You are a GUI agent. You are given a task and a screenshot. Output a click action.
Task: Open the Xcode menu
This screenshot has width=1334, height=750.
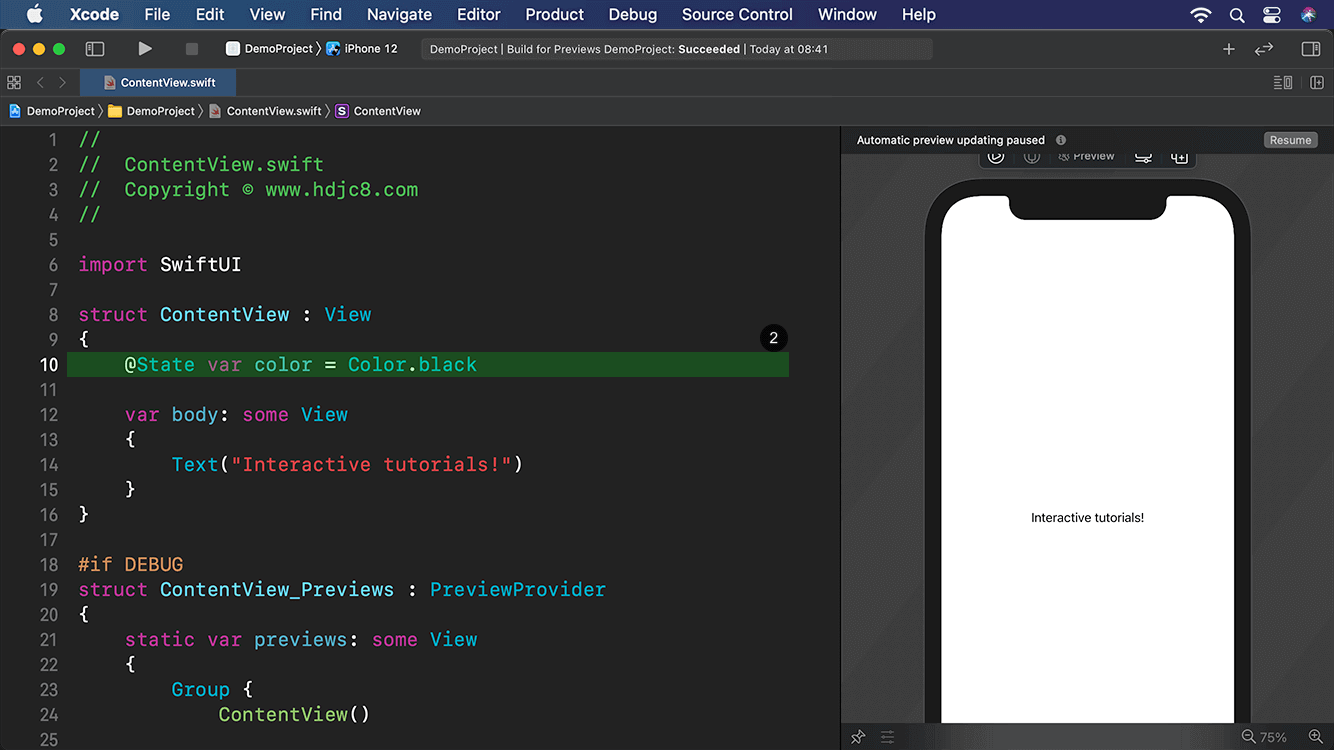coord(94,14)
